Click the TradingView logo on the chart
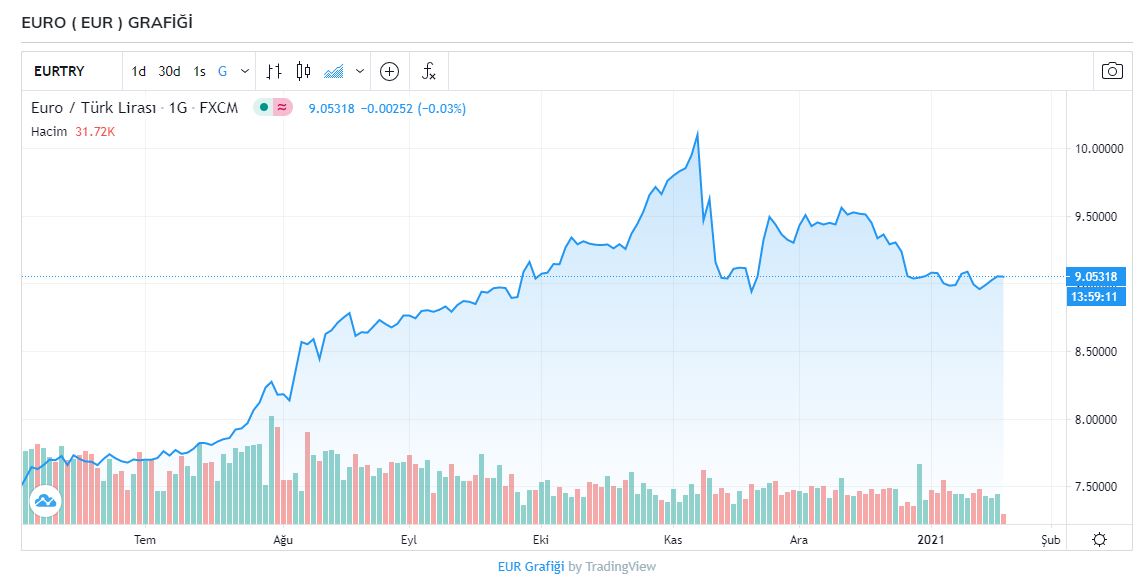This screenshot has height=585, width=1146. pyautogui.click(x=46, y=500)
